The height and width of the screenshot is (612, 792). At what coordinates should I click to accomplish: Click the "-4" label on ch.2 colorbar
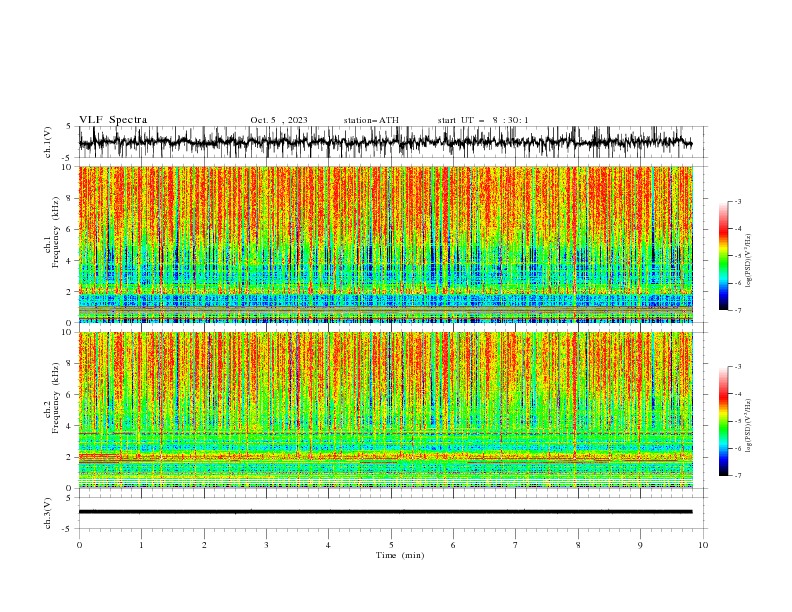tap(737, 394)
